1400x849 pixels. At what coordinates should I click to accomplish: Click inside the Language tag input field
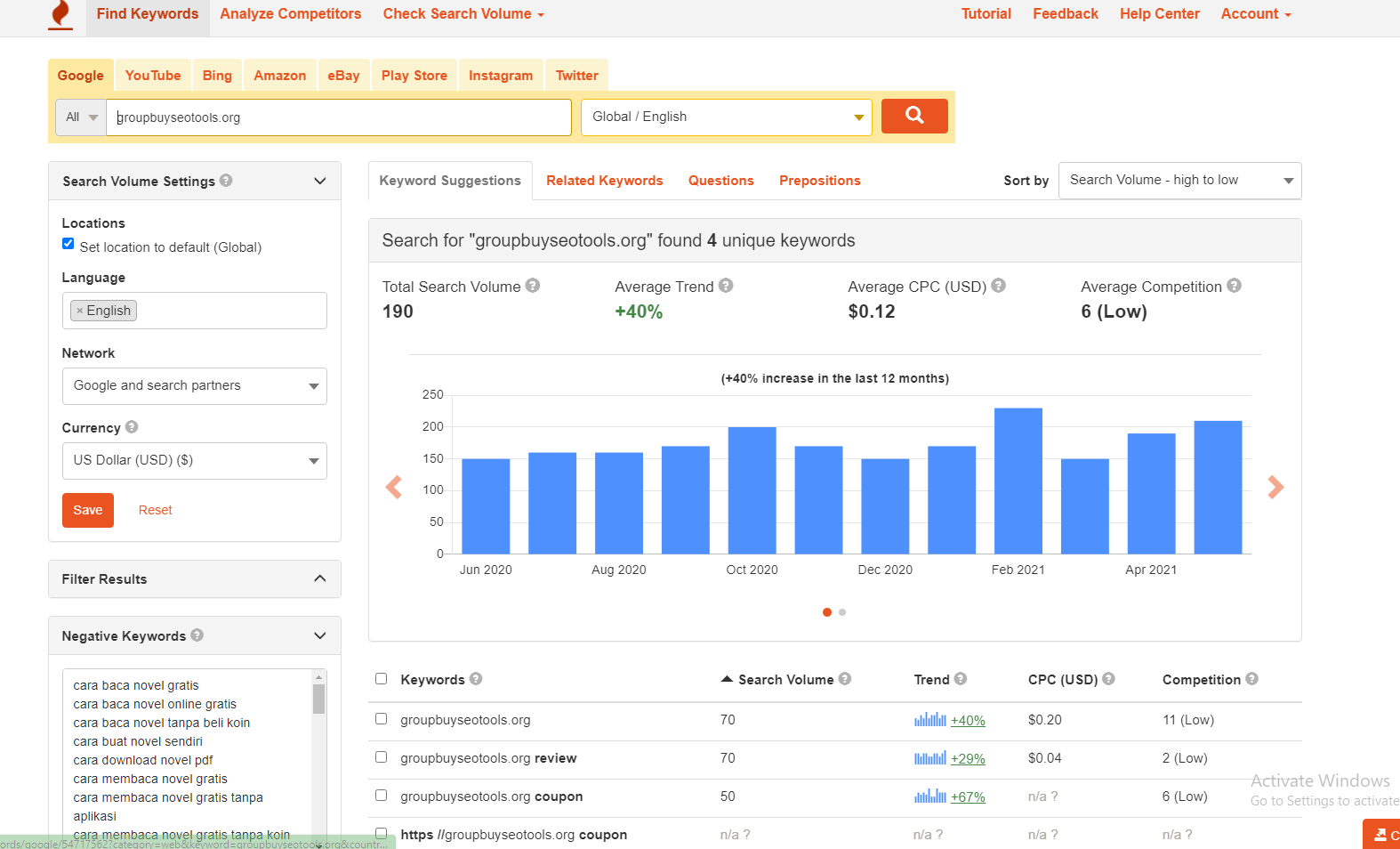194,311
